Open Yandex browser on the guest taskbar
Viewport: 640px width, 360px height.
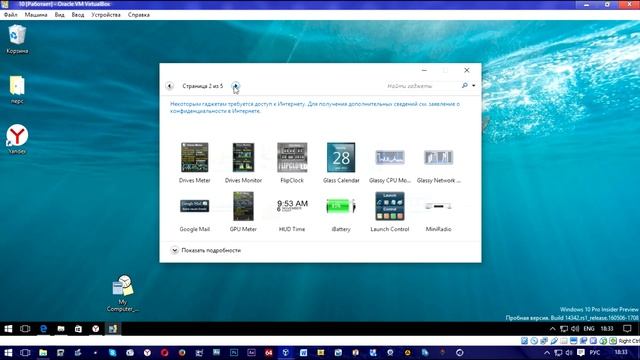click(96, 329)
